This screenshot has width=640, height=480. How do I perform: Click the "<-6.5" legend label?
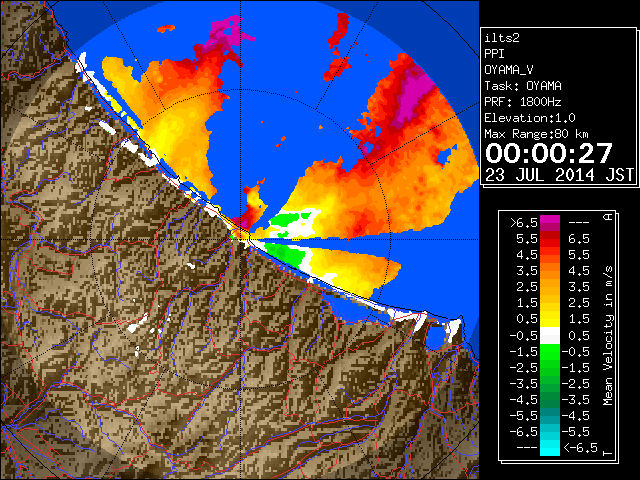tap(581, 448)
